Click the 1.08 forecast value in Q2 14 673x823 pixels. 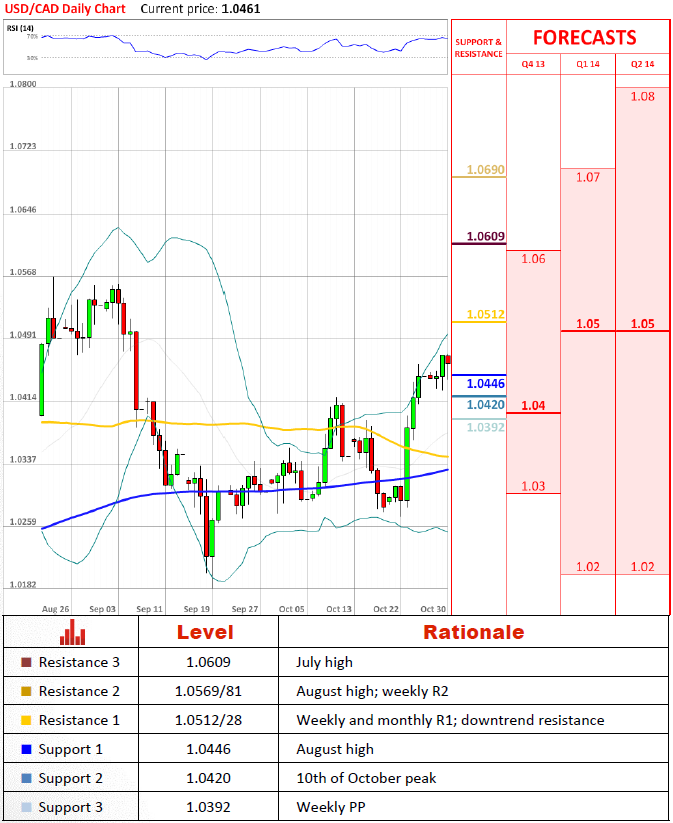(643, 96)
